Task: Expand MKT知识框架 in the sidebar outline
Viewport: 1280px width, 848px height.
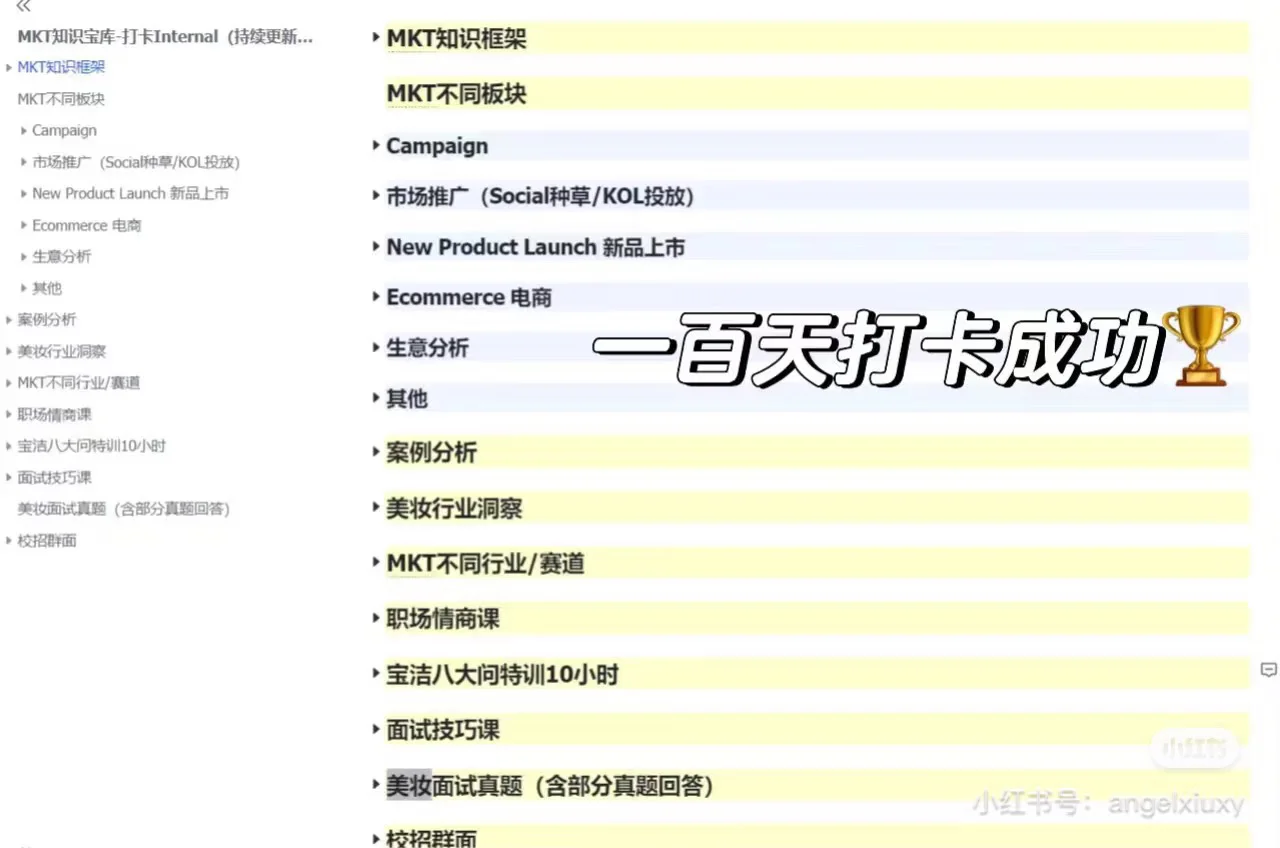Action: coord(9,68)
